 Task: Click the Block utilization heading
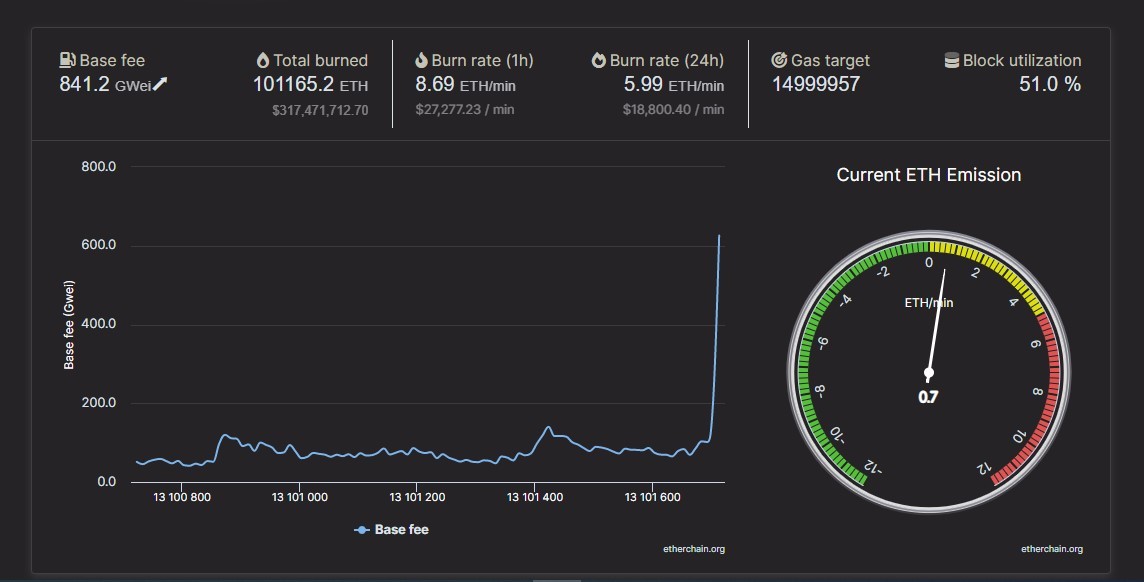coord(1021,61)
